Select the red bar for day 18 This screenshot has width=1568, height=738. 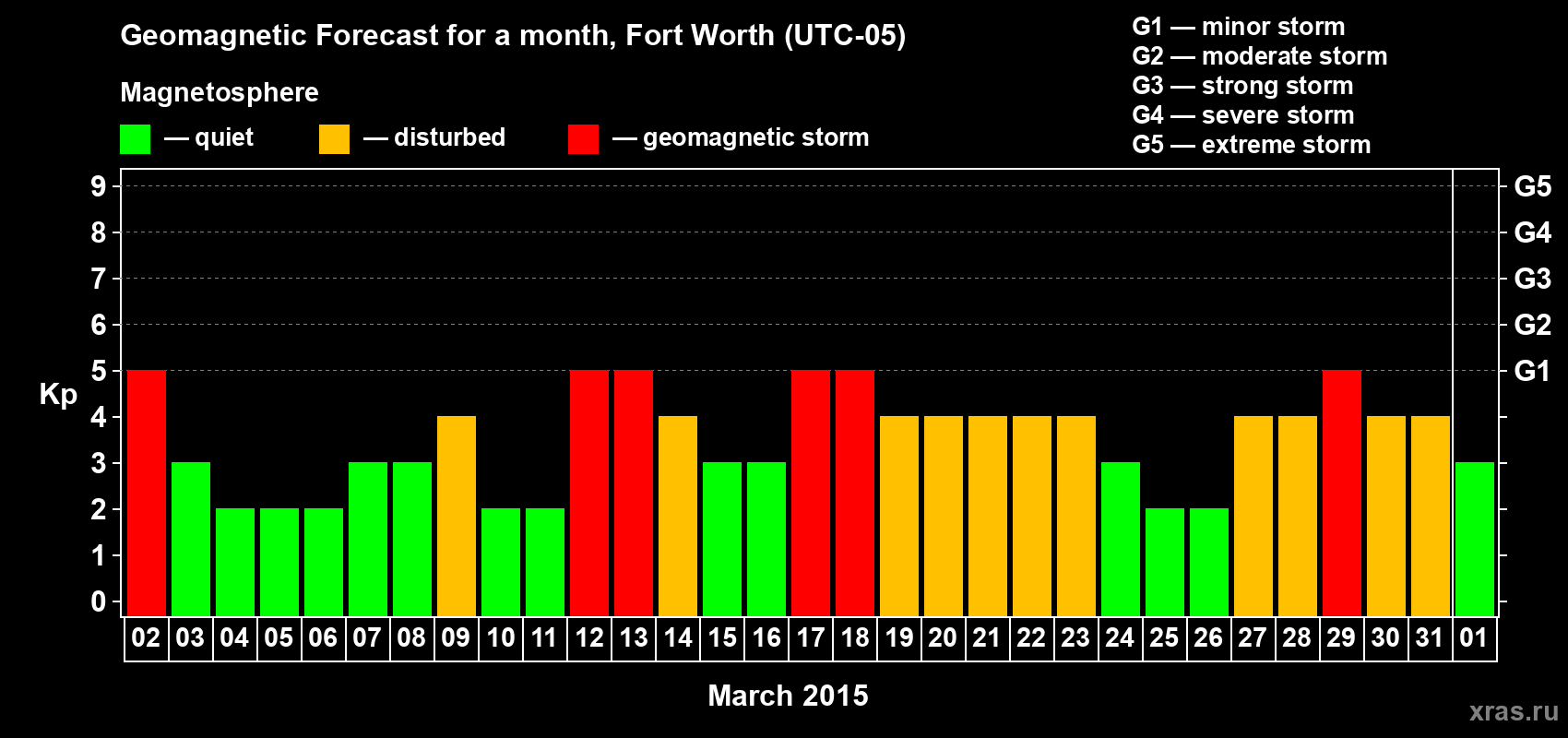(x=855, y=494)
